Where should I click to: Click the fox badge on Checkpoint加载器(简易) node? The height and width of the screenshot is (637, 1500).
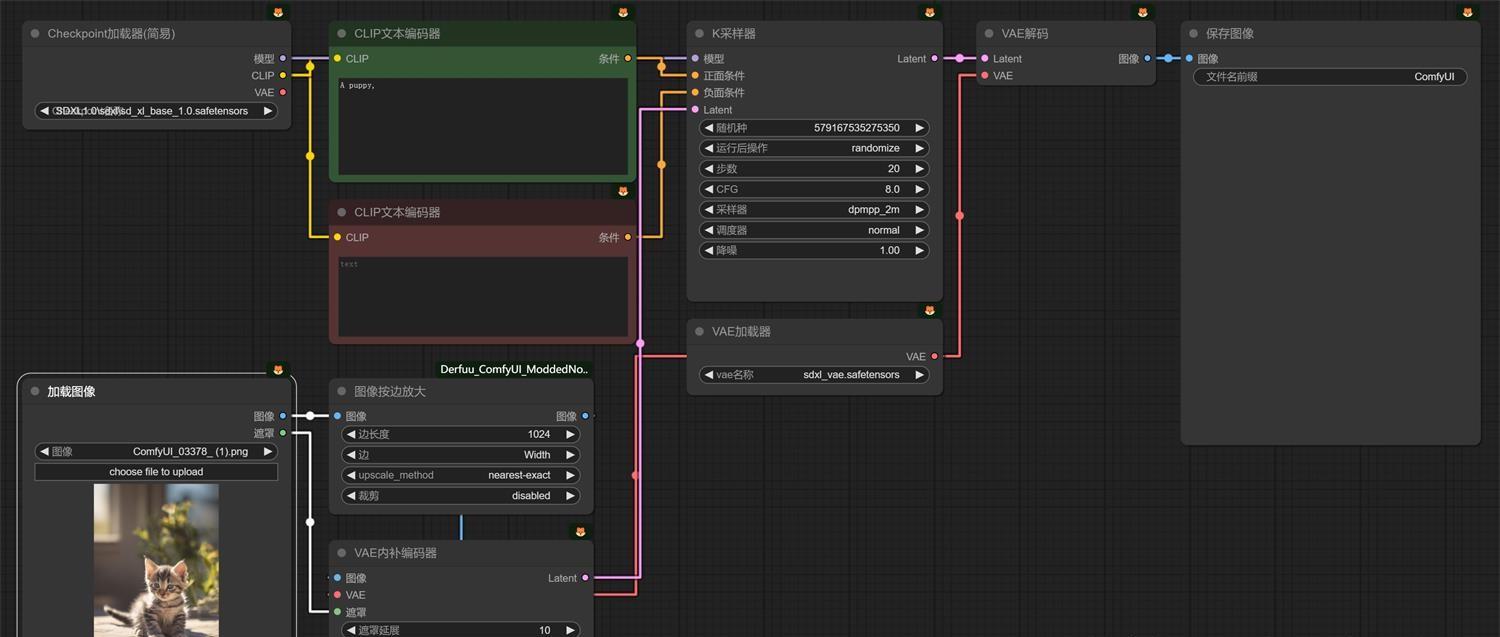click(278, 12)
